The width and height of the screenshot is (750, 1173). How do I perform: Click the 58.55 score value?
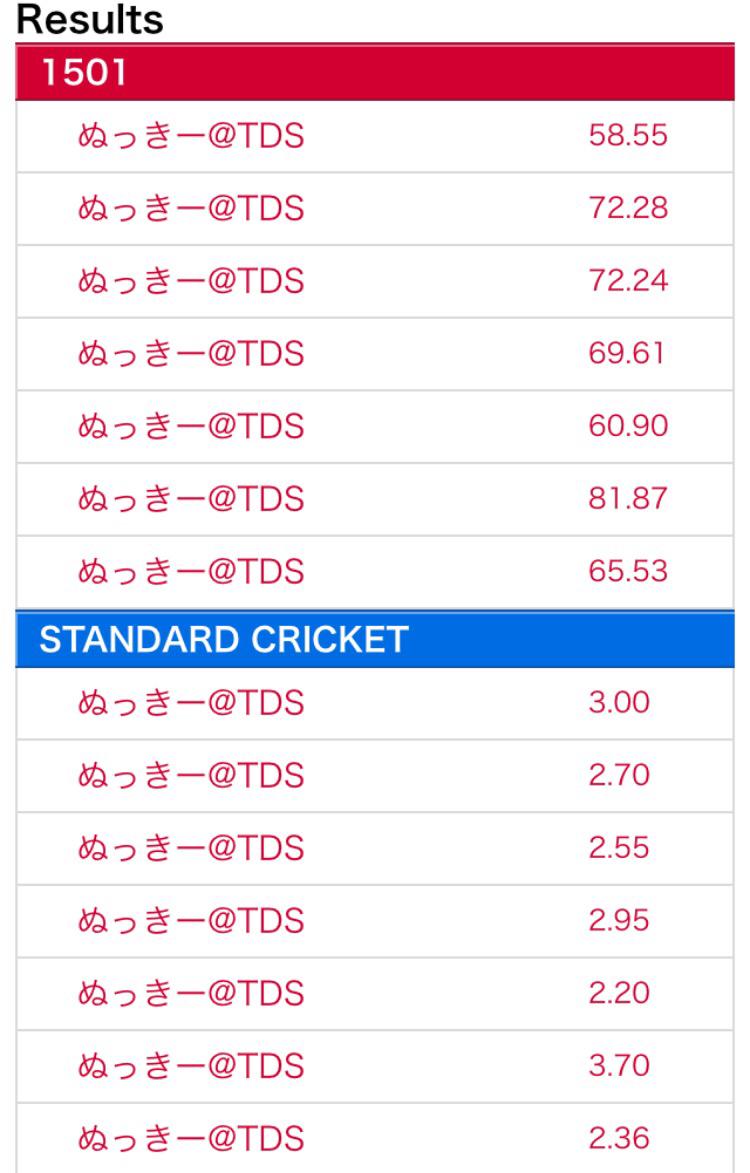[627, 137]
